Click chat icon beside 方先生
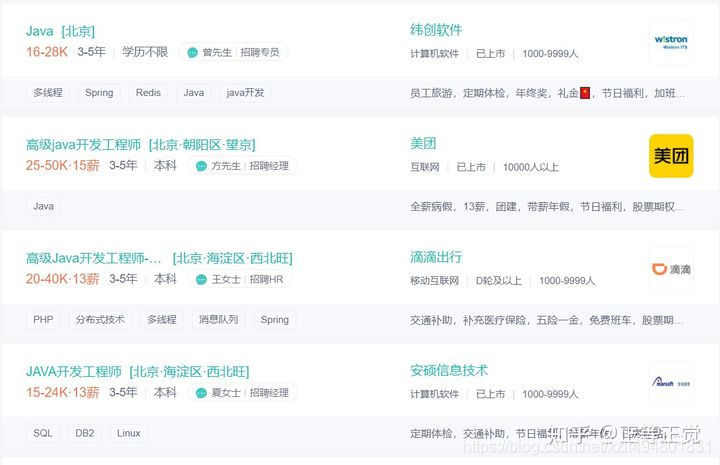 coord(202,166)
